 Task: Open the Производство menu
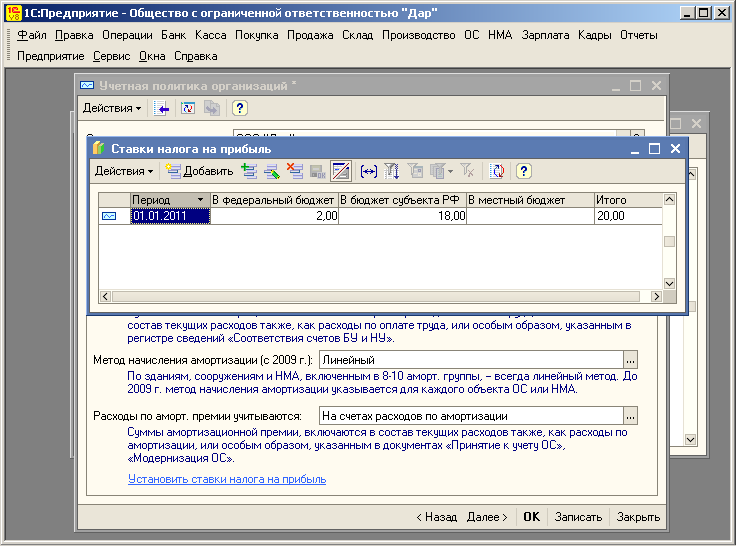(419, 35)
